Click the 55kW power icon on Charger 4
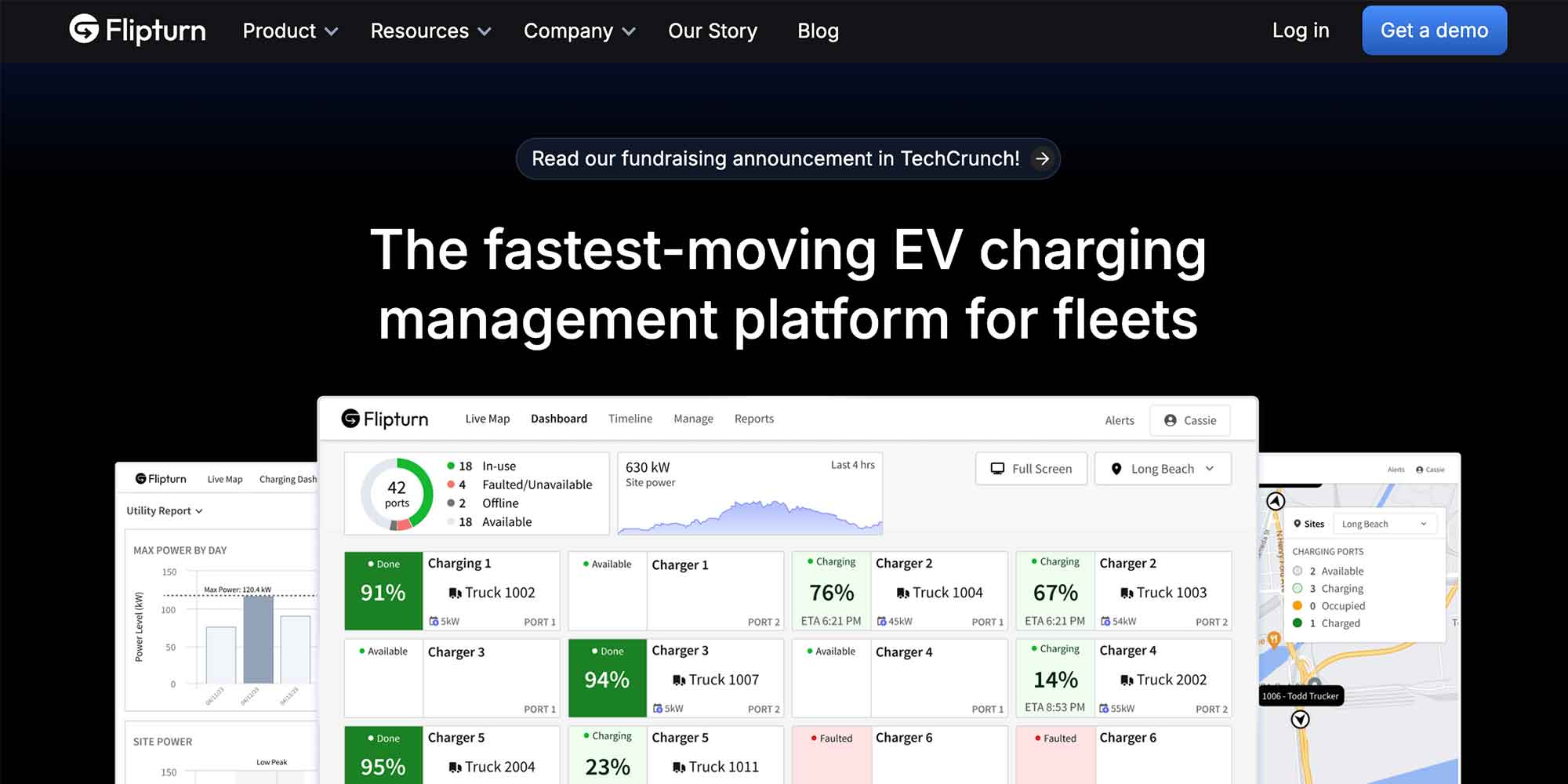The width and height of the screenshot is (1568, 784). coord(1104,708)
